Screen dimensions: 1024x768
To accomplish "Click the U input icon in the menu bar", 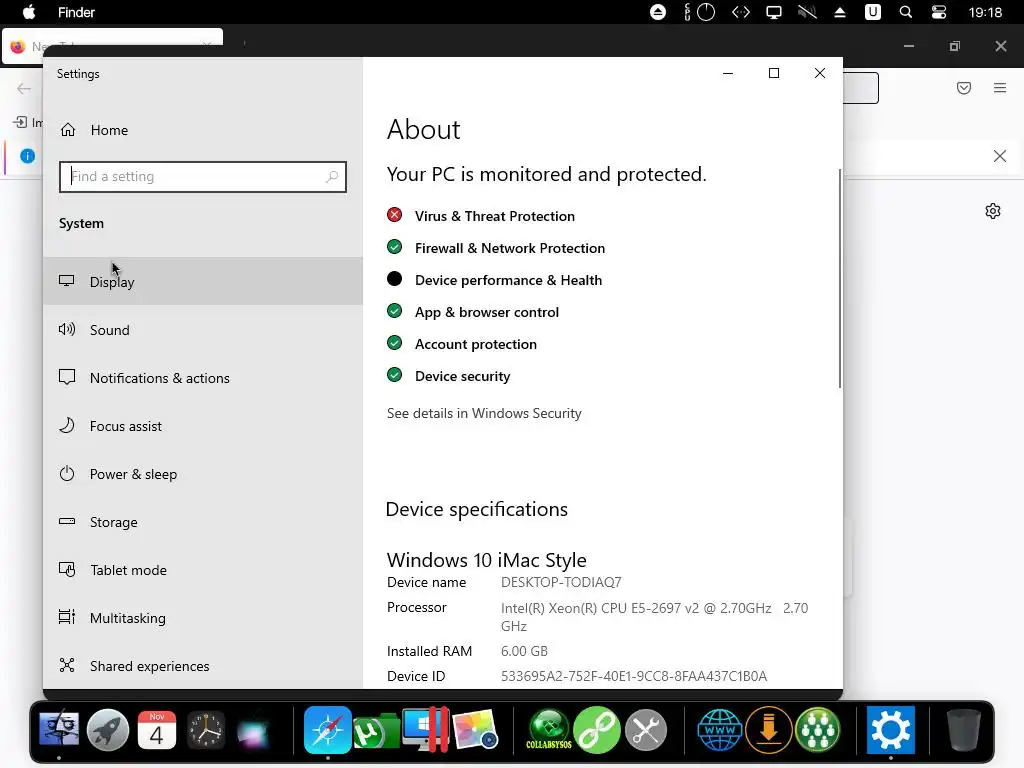I will [872, 12].
